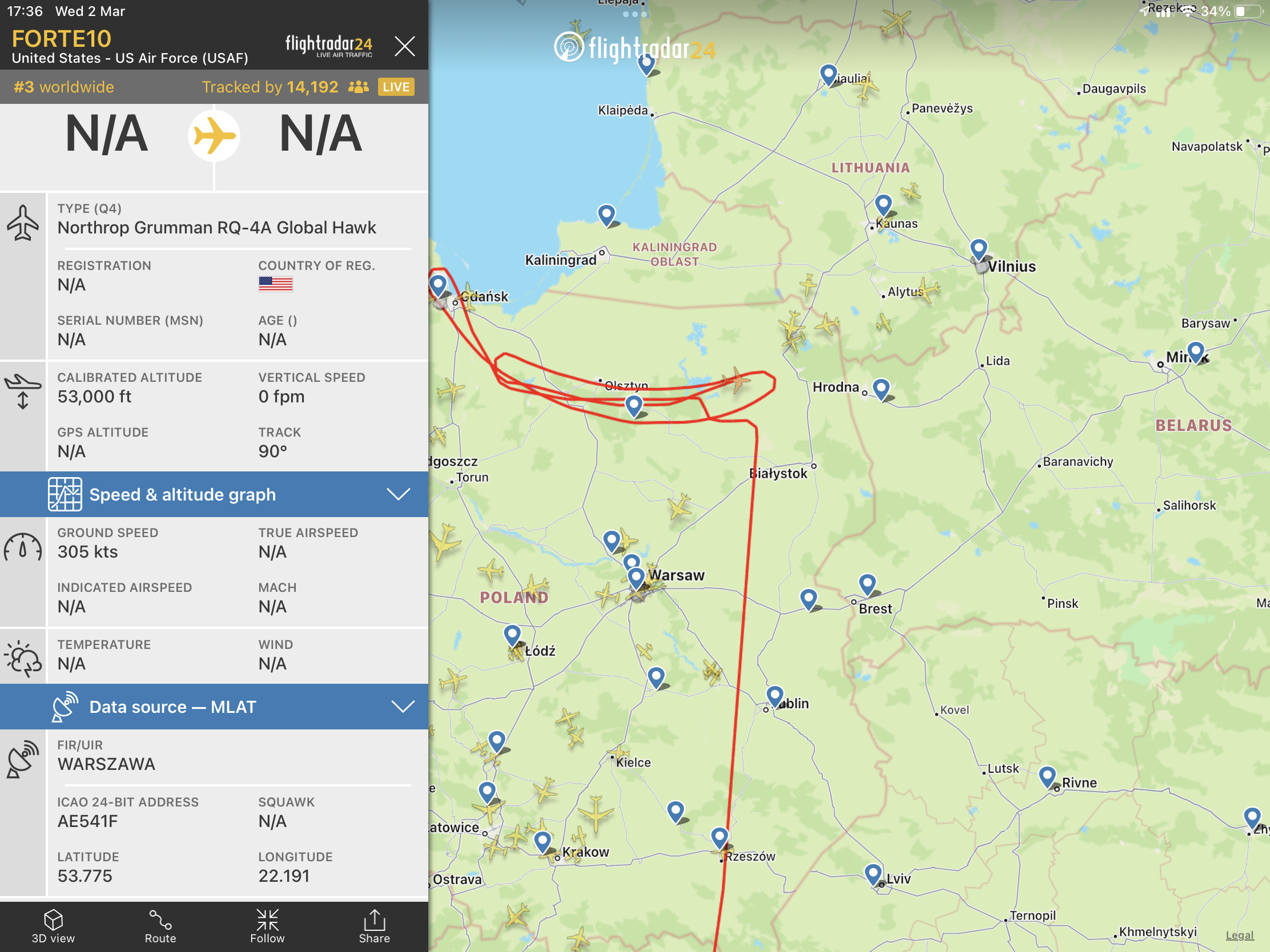Tap the airport pin at Minsk
The height and width of the screenshot is (952, 1270).
1196,352
